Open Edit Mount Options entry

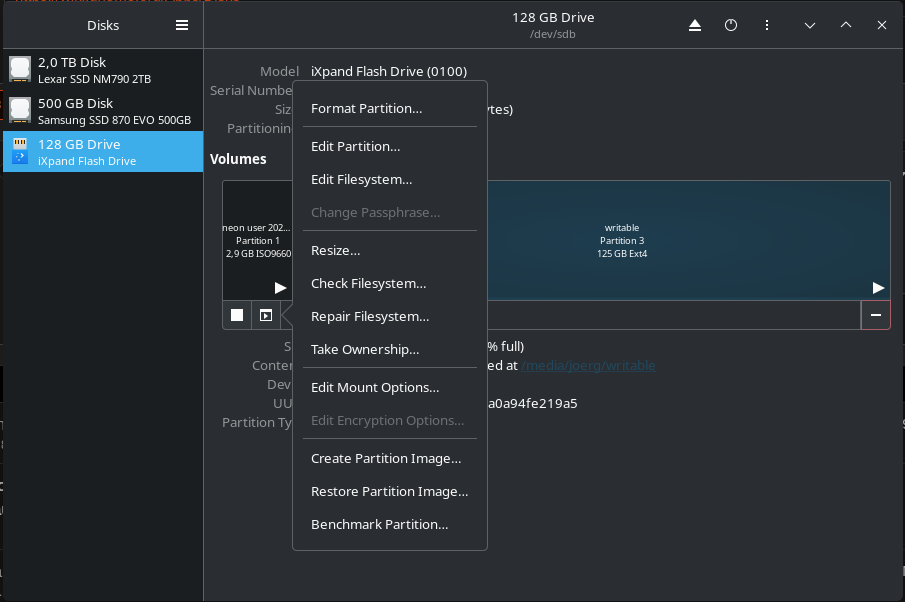pyautogui.click(x=375, y=388)
